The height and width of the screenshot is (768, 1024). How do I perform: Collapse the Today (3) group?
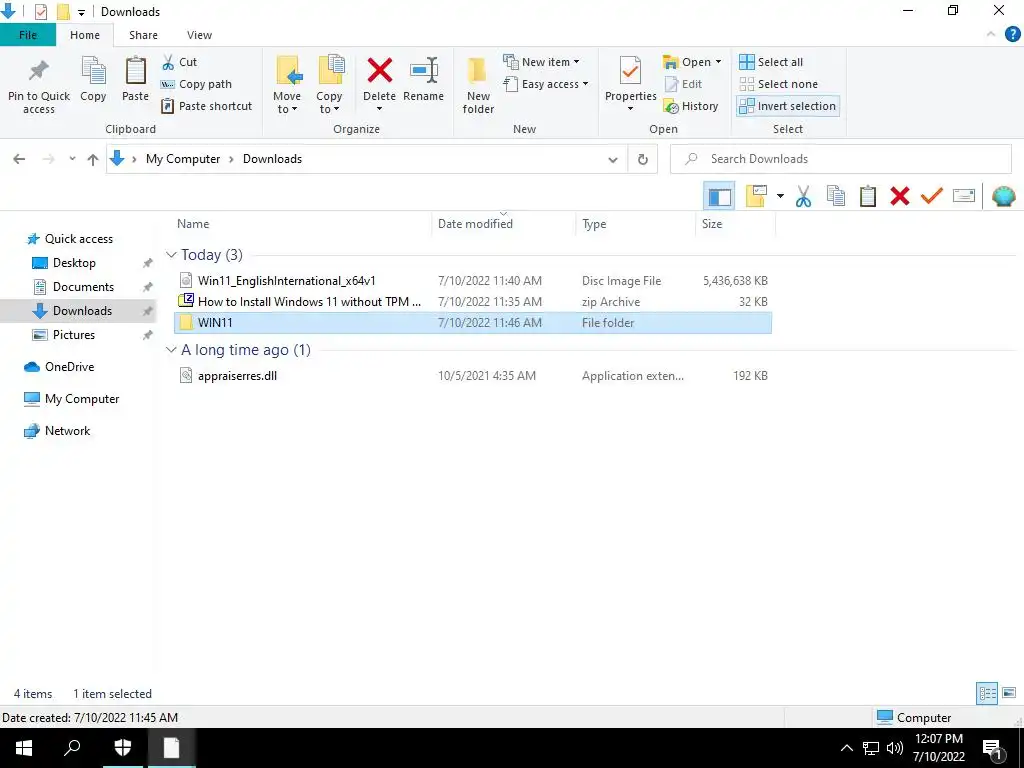(171, 255)
